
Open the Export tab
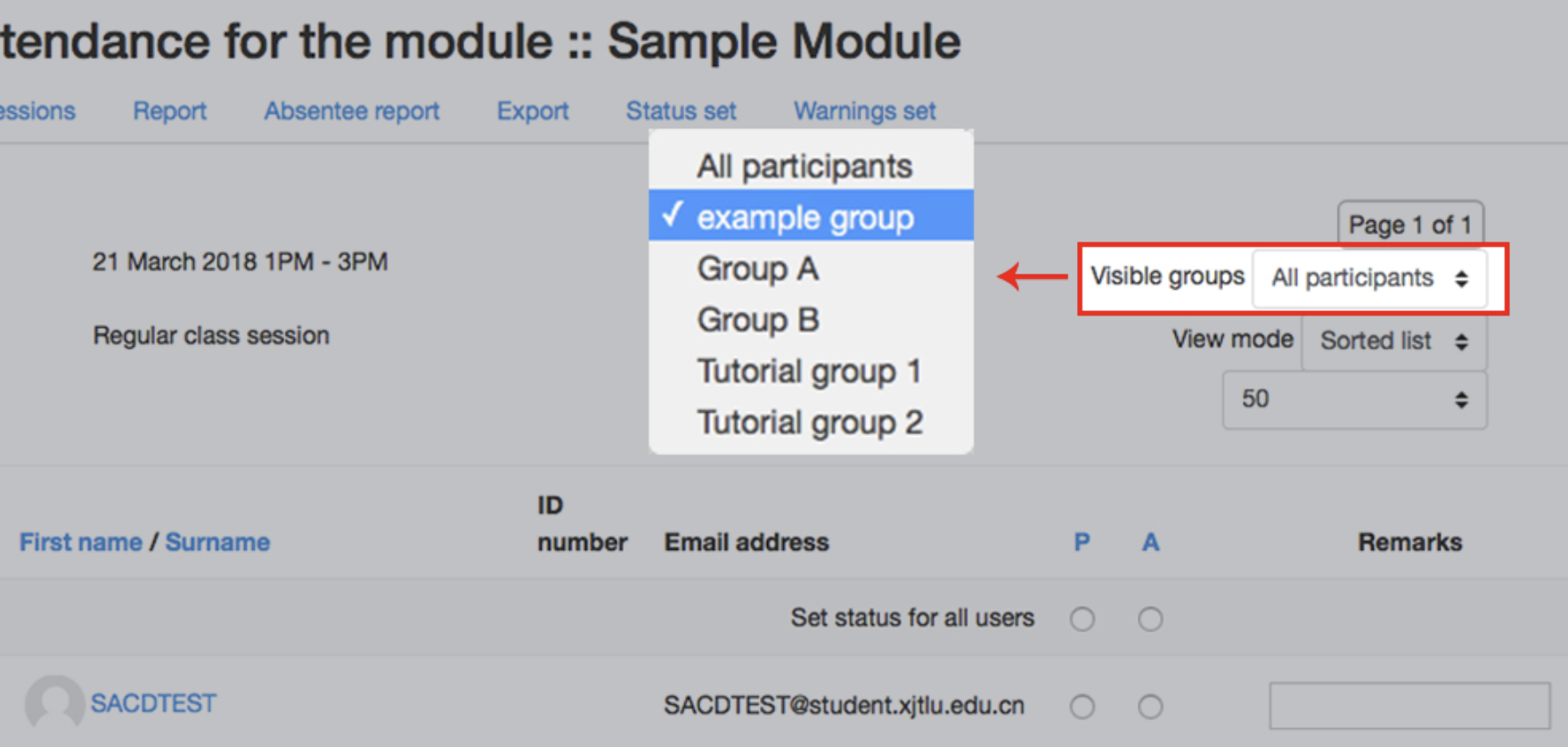point(533,111)
